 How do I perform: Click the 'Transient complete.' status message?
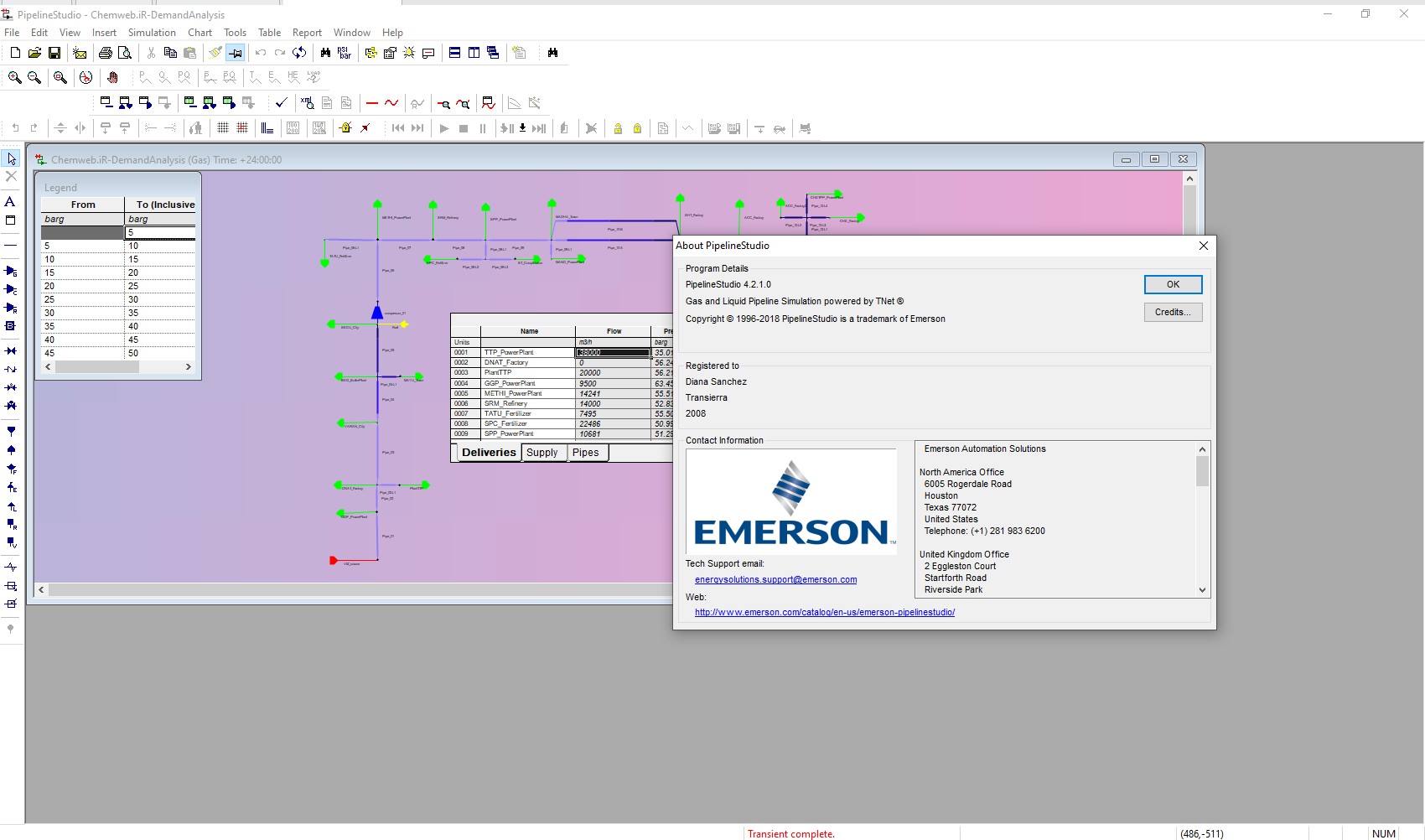pyautogui.click(x=791, y=834)
